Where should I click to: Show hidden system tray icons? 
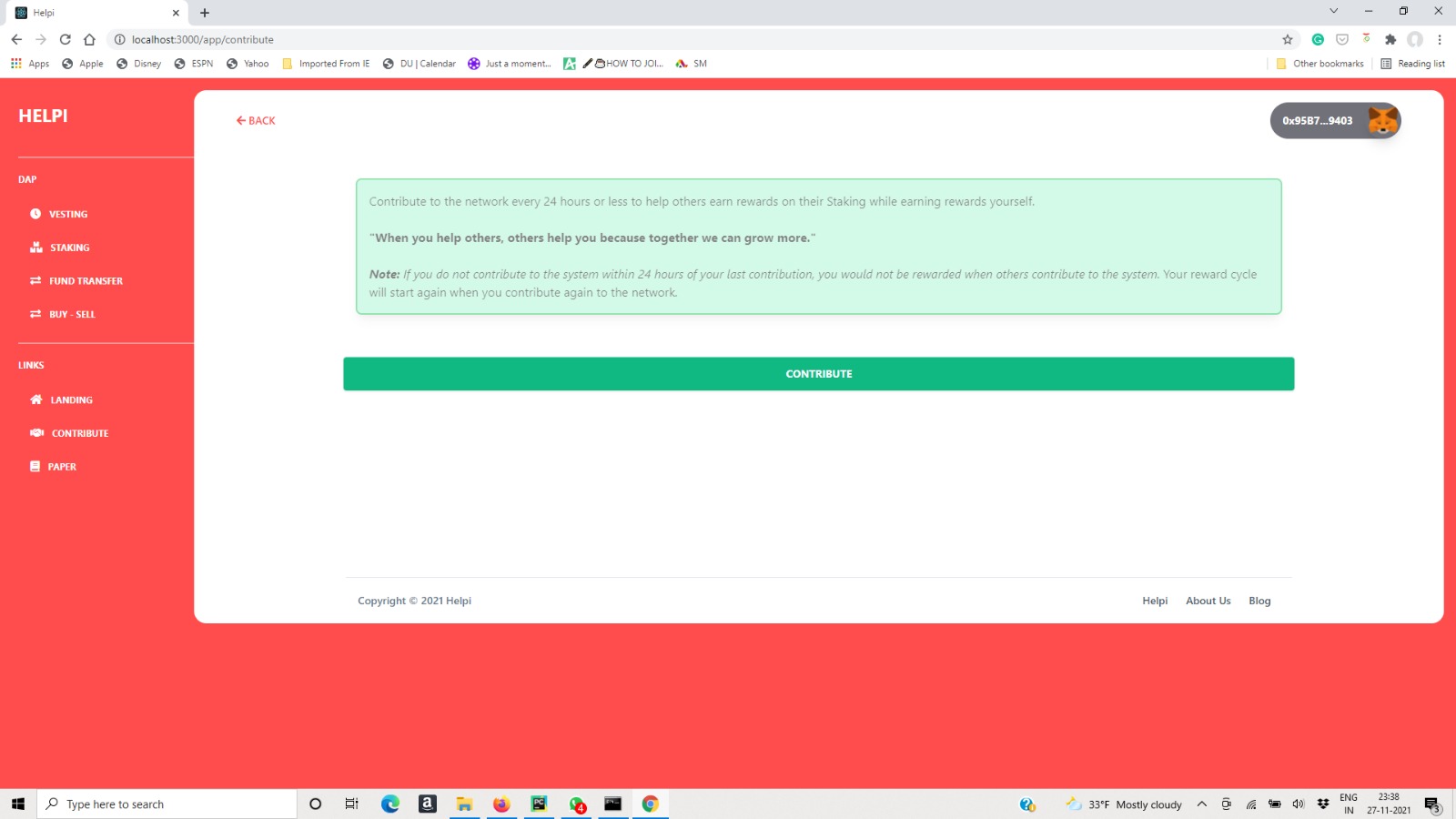1201,804
